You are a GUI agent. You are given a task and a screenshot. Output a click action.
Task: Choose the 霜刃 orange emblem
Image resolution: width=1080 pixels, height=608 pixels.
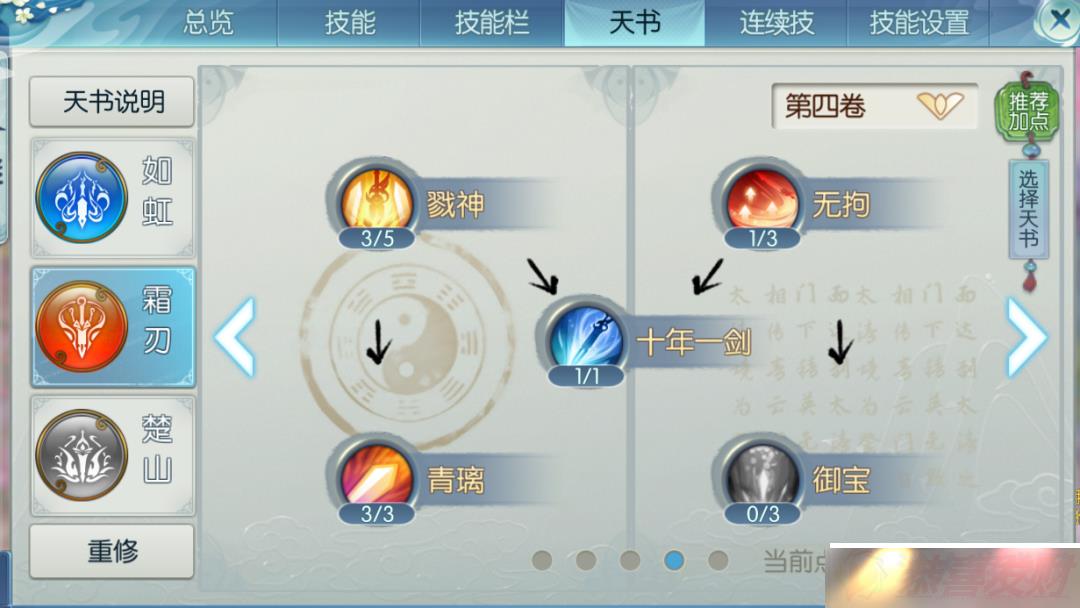tap(82, 326)
